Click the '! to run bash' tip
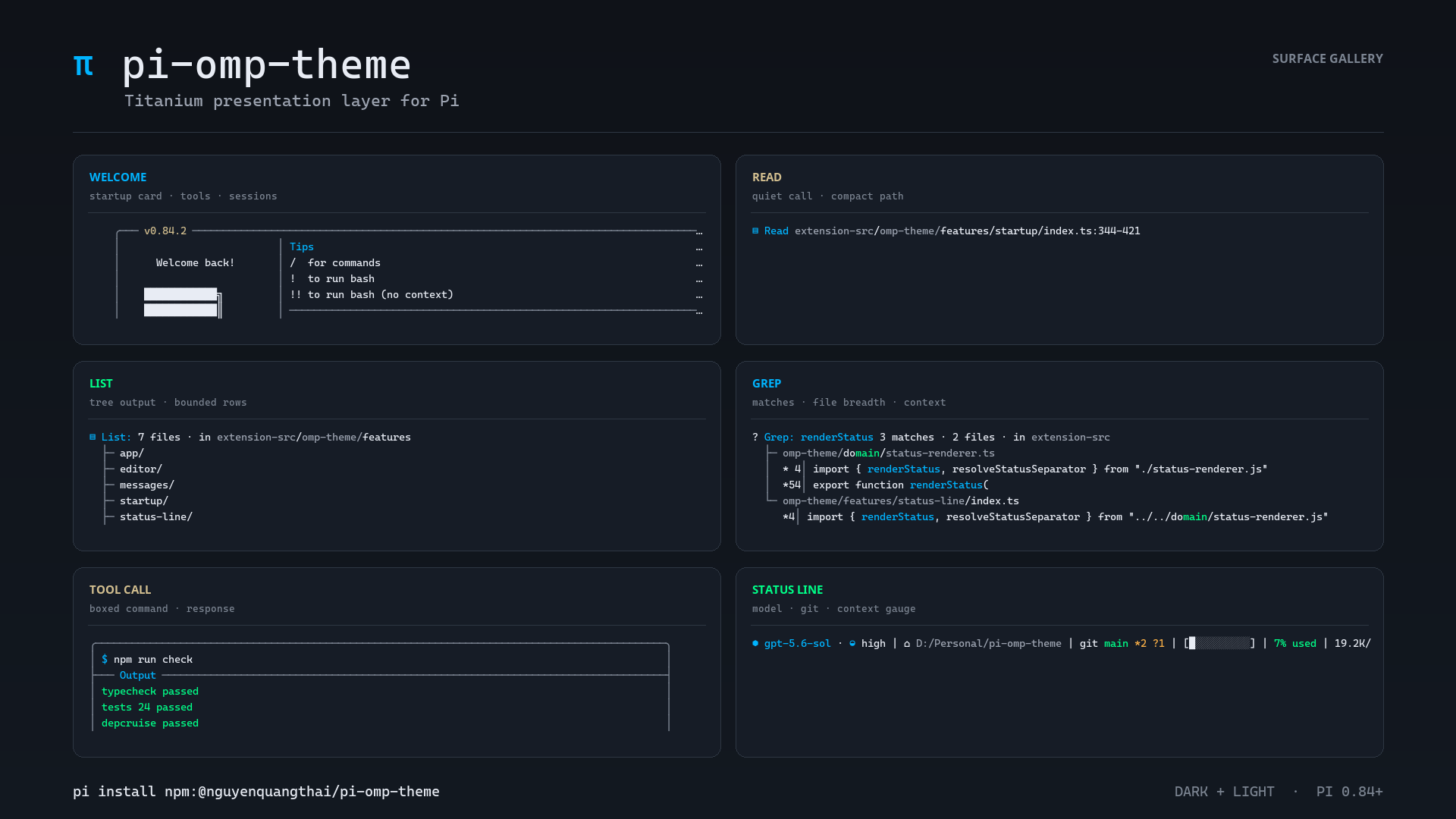Viewport: 1456px width, 819px height. click(332, 278)
